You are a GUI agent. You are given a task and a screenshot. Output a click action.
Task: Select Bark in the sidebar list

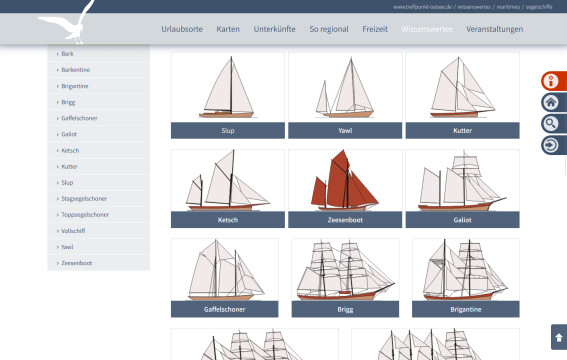pyautogui.click(x=99, y=53)
